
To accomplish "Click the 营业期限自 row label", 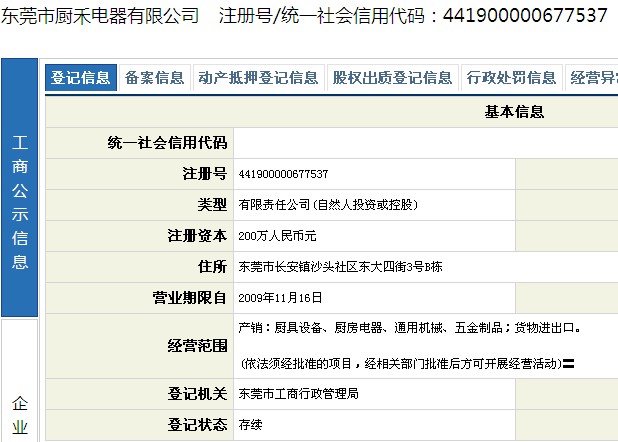I will (190, 298).
